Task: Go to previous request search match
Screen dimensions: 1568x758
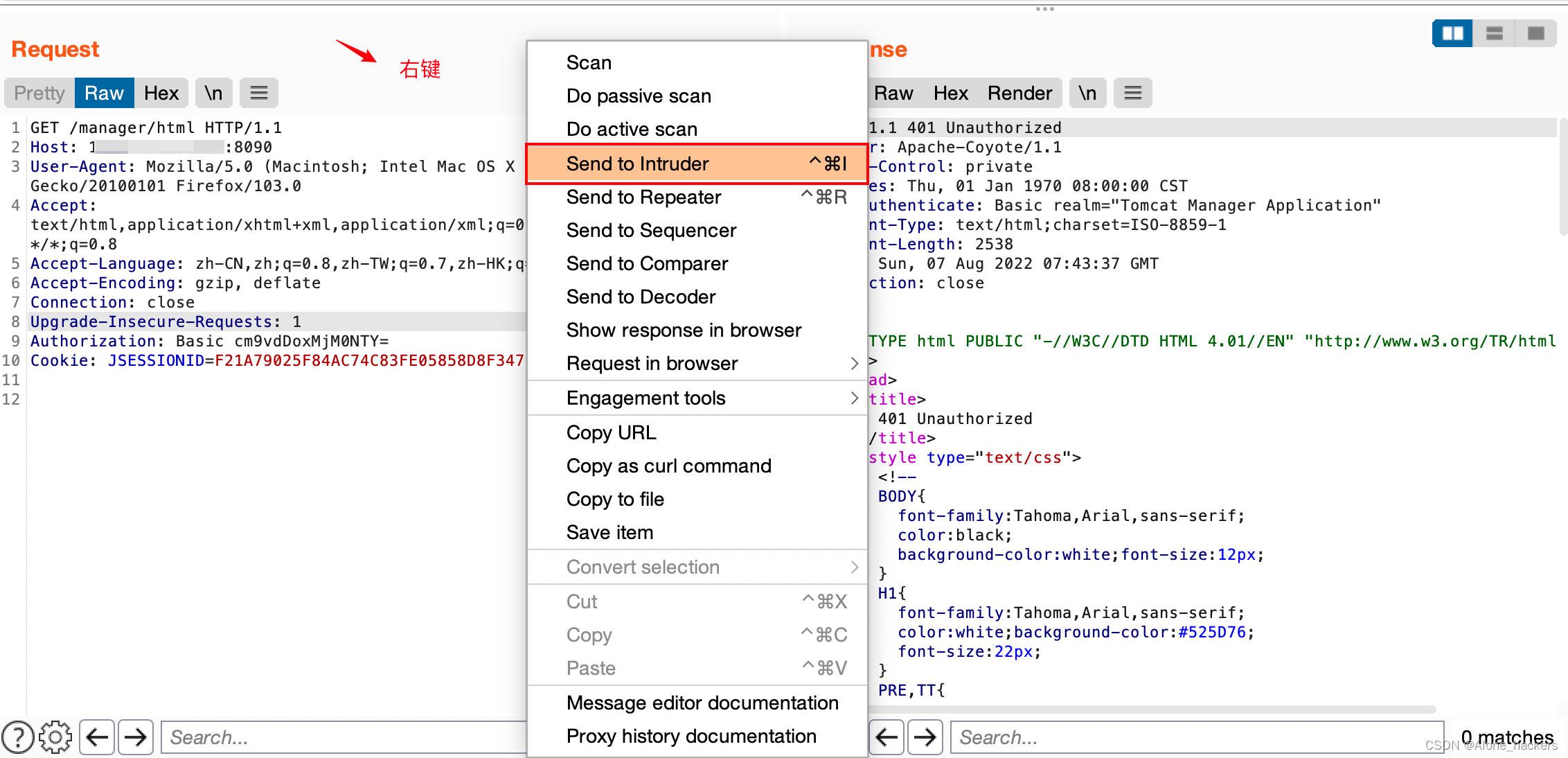Action: 97,737
